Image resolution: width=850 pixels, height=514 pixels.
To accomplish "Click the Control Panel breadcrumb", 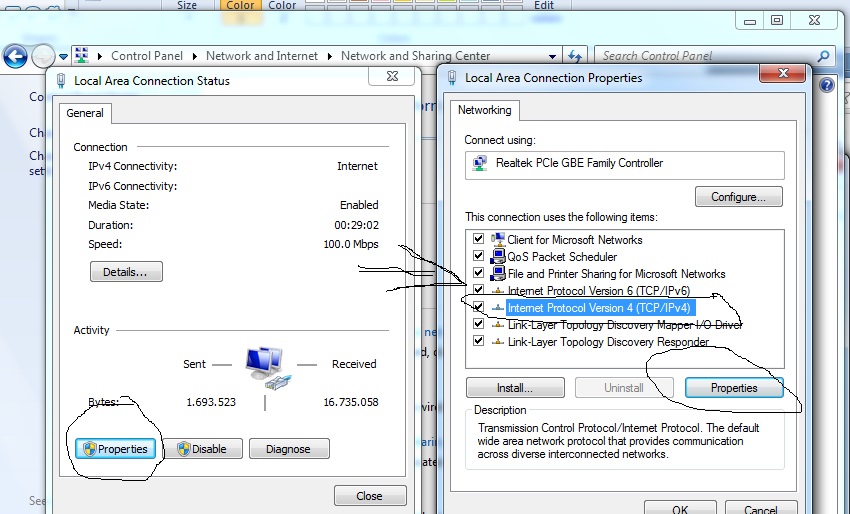I will 146,56.
